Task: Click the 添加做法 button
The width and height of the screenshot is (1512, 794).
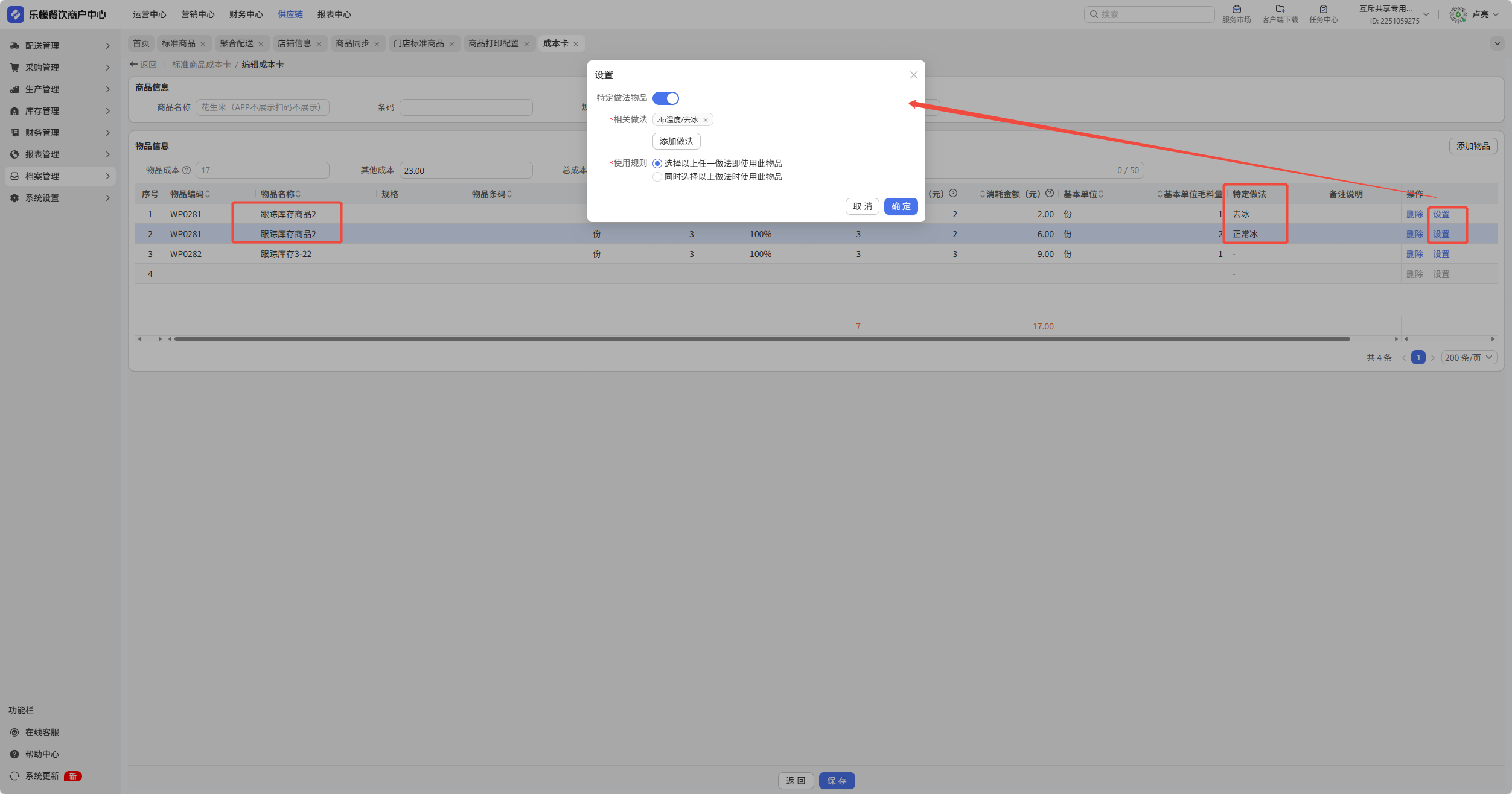Action: click(x=676, y=141)
